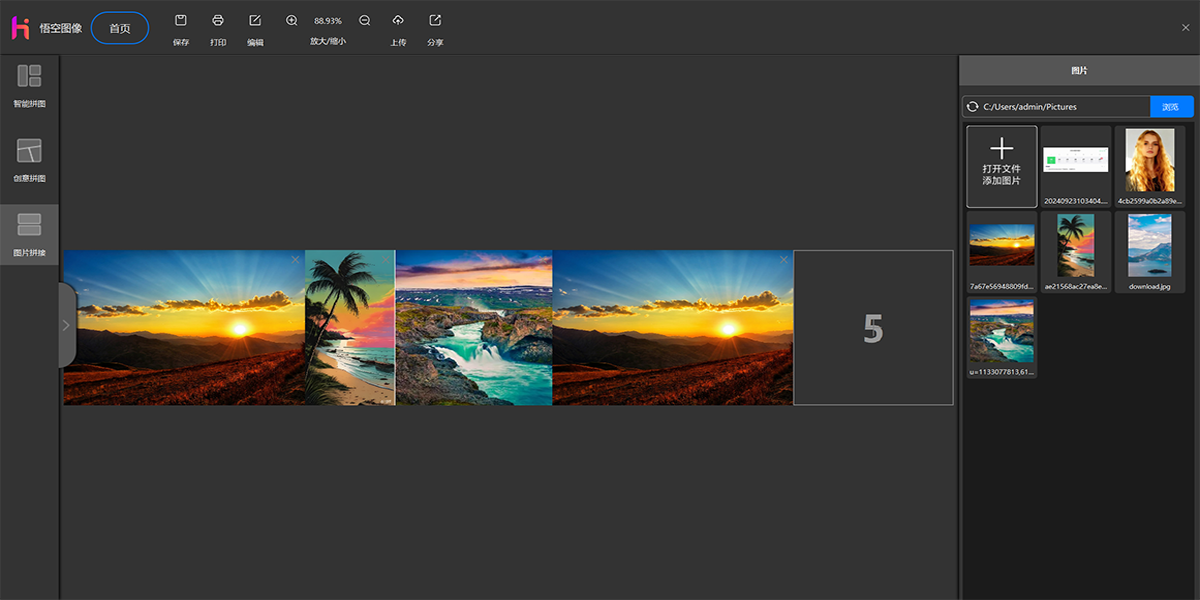Remove the sunset image left of the palm tree

click(x=295, y=260)
